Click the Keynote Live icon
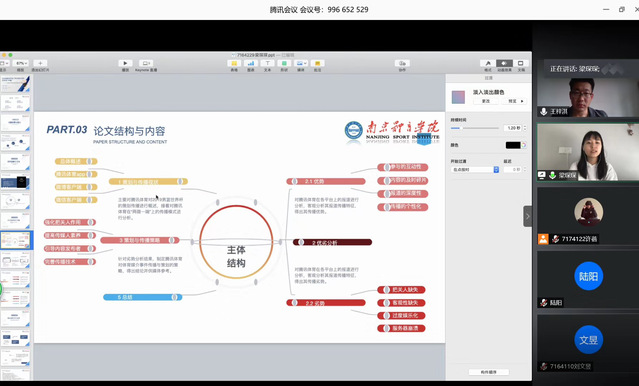 [x=145, y=63]
